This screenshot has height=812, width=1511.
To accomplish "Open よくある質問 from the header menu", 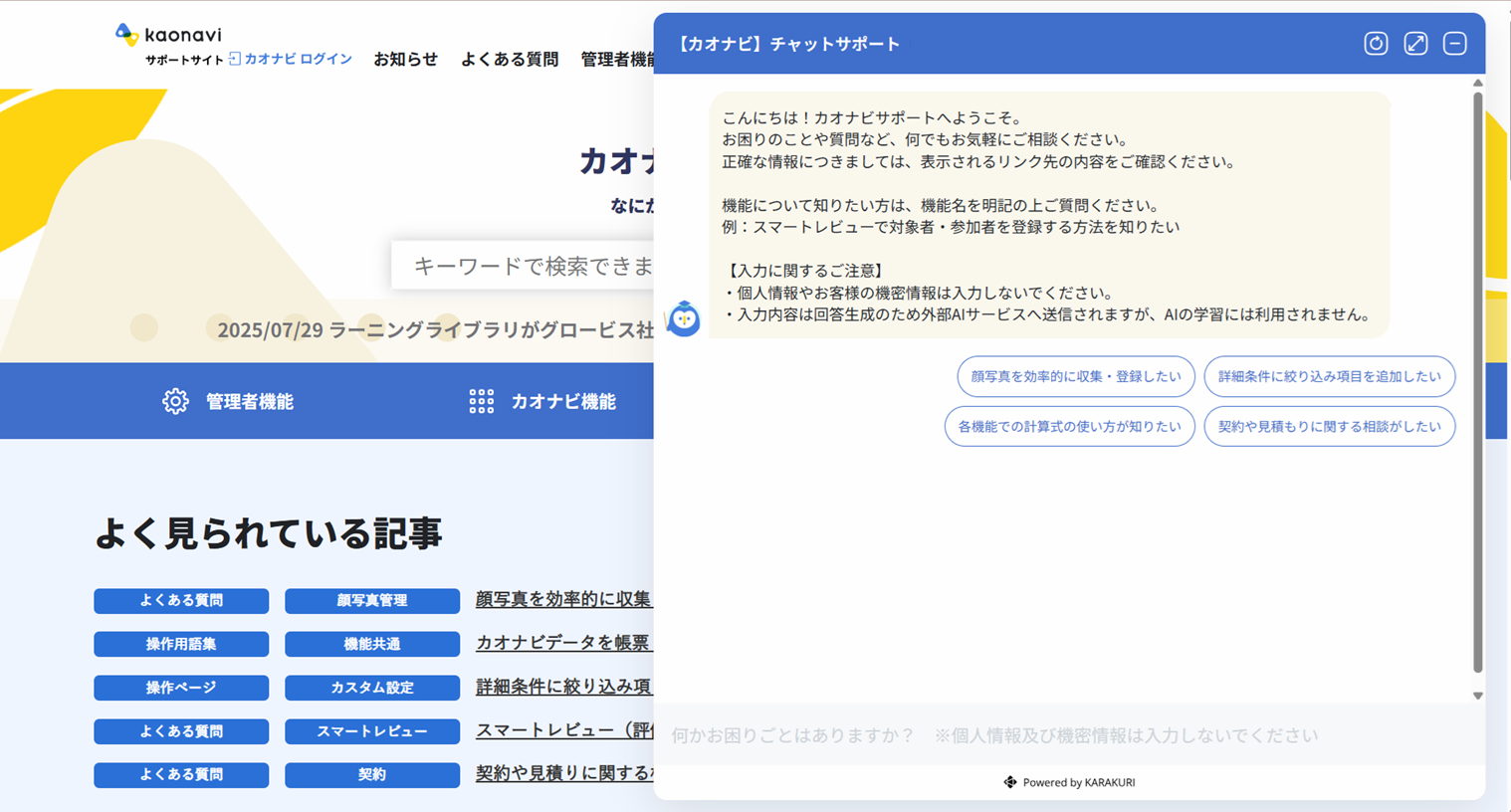I will (x=509, y=60).
